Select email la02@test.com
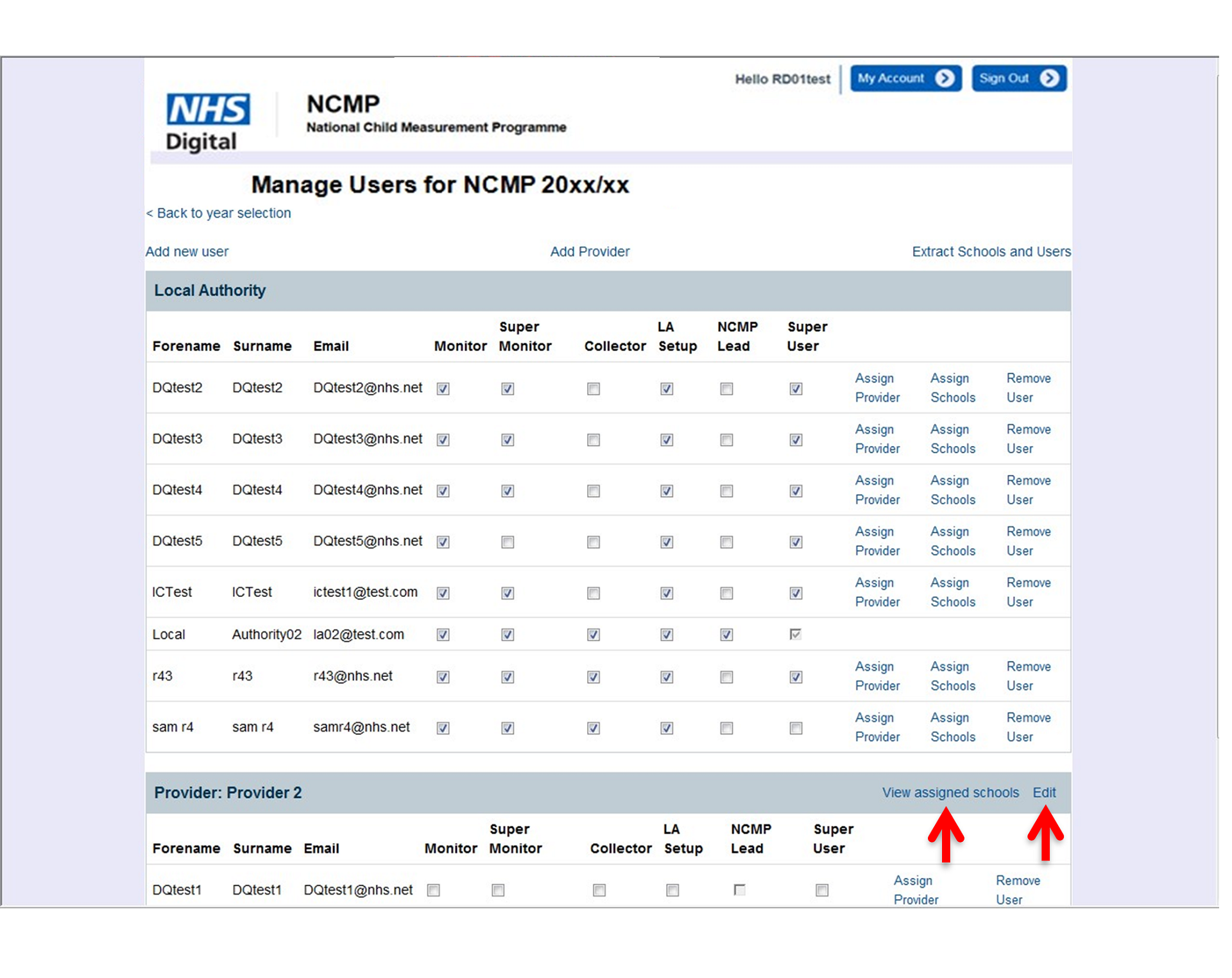This screenshot has height=978, width=1232. [359, 635]
